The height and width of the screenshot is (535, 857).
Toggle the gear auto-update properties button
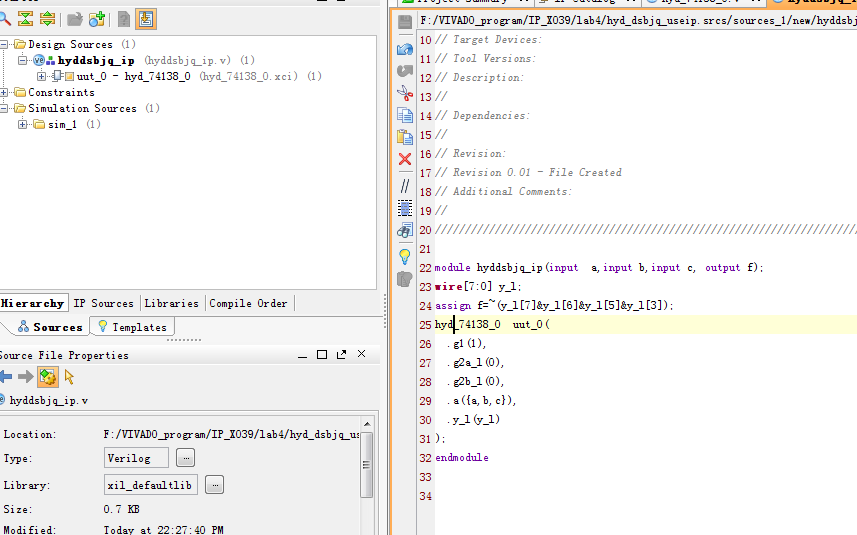pos(47,377)
